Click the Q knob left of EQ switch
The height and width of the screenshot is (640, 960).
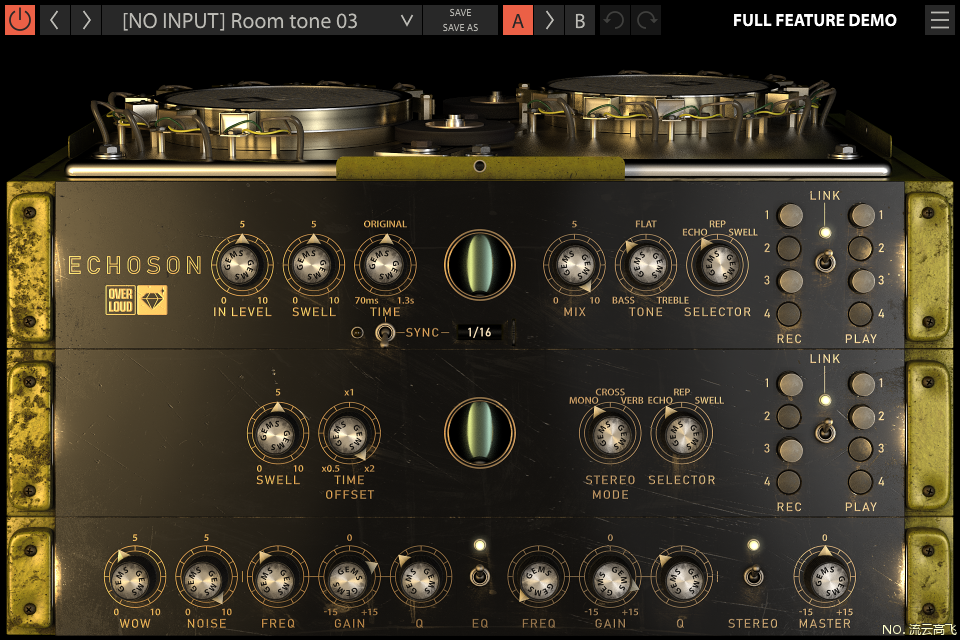(x=421, y=578)
